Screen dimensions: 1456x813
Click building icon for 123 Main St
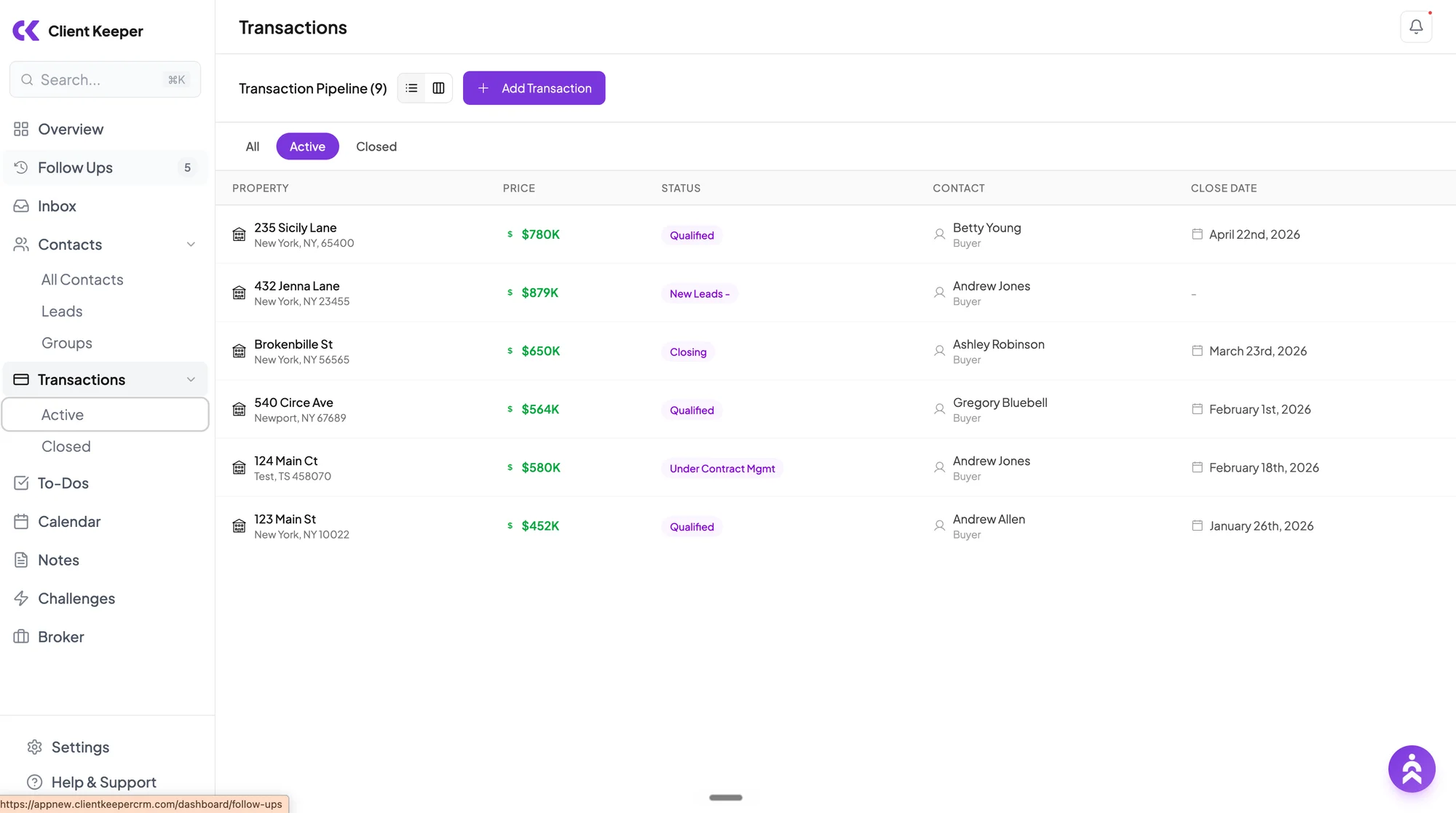click(x=239, y=526)
